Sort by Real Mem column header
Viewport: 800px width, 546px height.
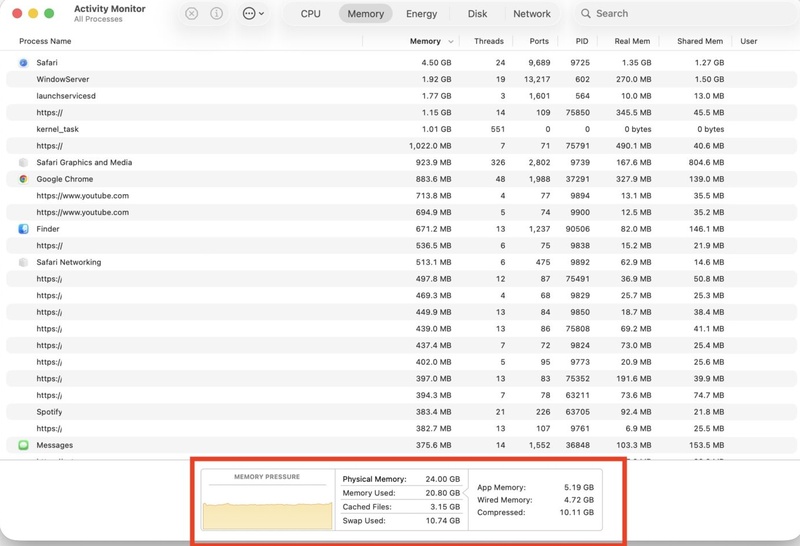coord(632,41)
